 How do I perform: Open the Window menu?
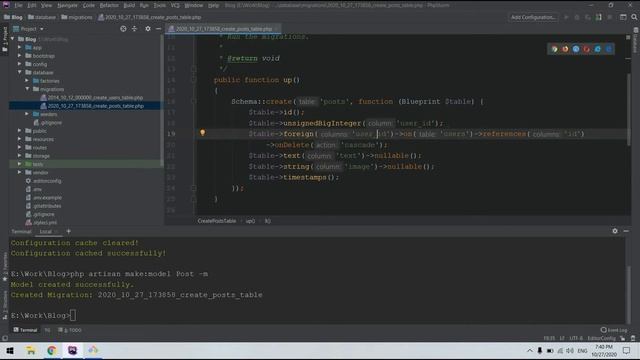tap(194, 5)
